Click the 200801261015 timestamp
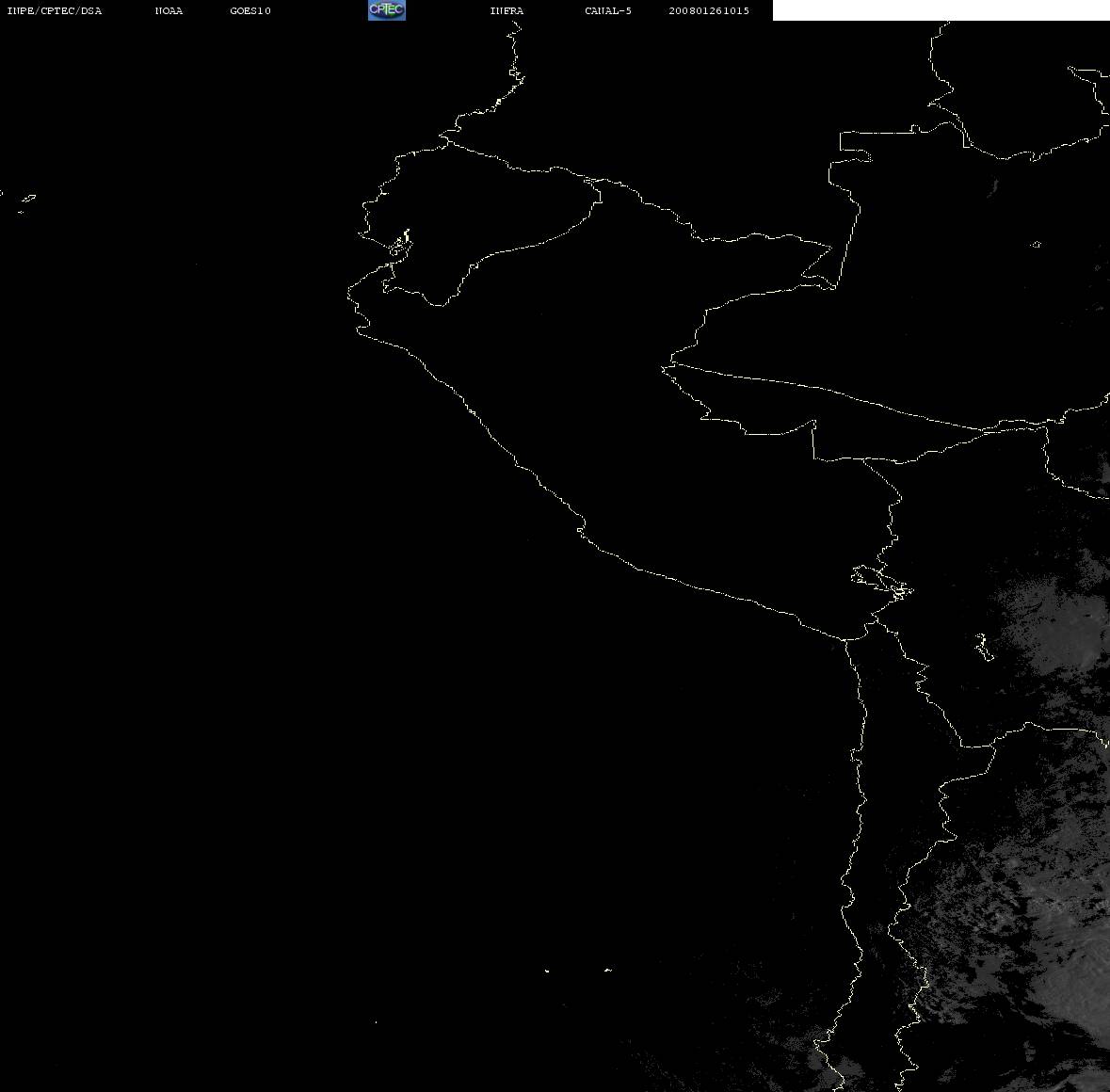 (709, 10)
